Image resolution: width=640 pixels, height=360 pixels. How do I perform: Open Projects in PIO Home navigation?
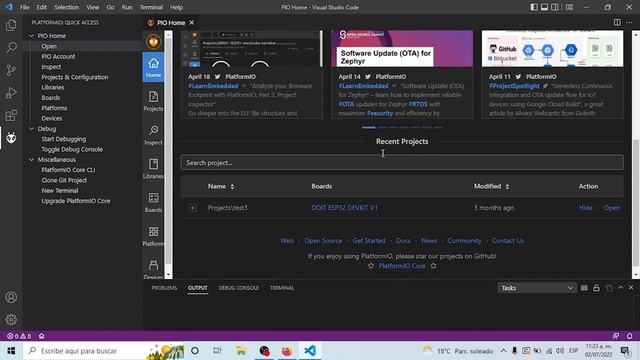pyautogui.click(x=153, y=101)
